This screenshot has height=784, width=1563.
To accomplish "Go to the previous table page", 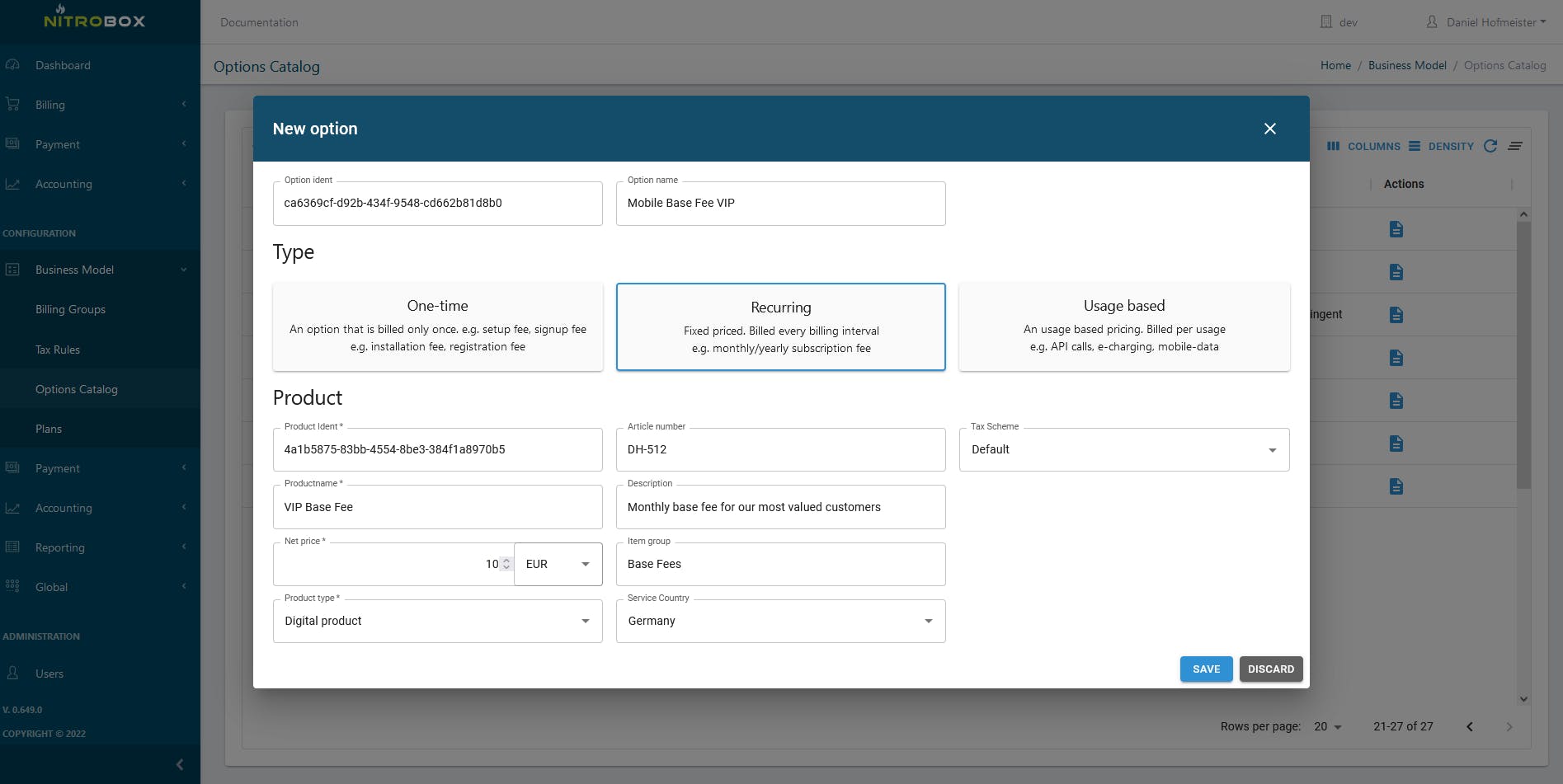I will tap(1469, 726).
